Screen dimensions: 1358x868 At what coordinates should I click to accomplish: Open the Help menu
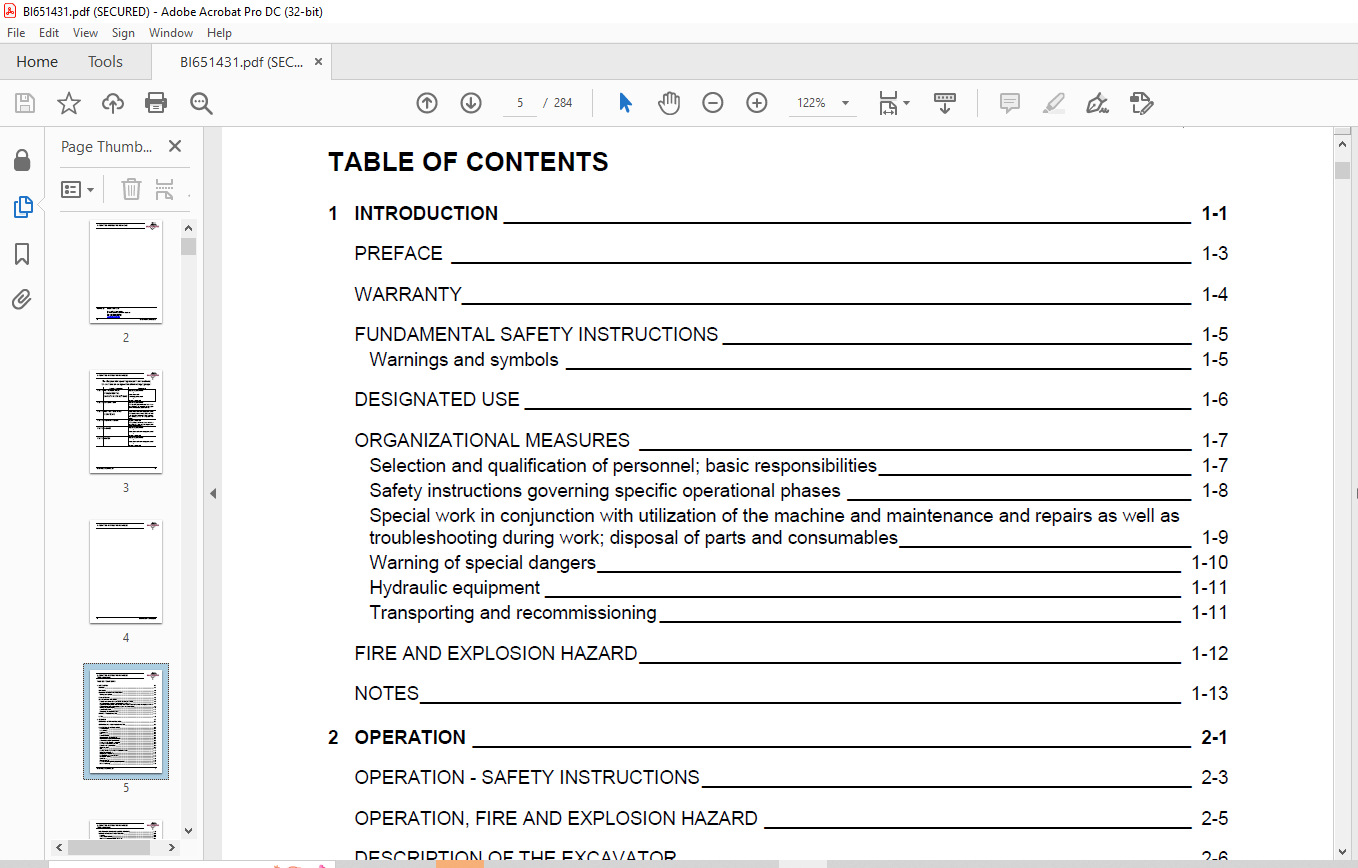click(x=219, y=33)
